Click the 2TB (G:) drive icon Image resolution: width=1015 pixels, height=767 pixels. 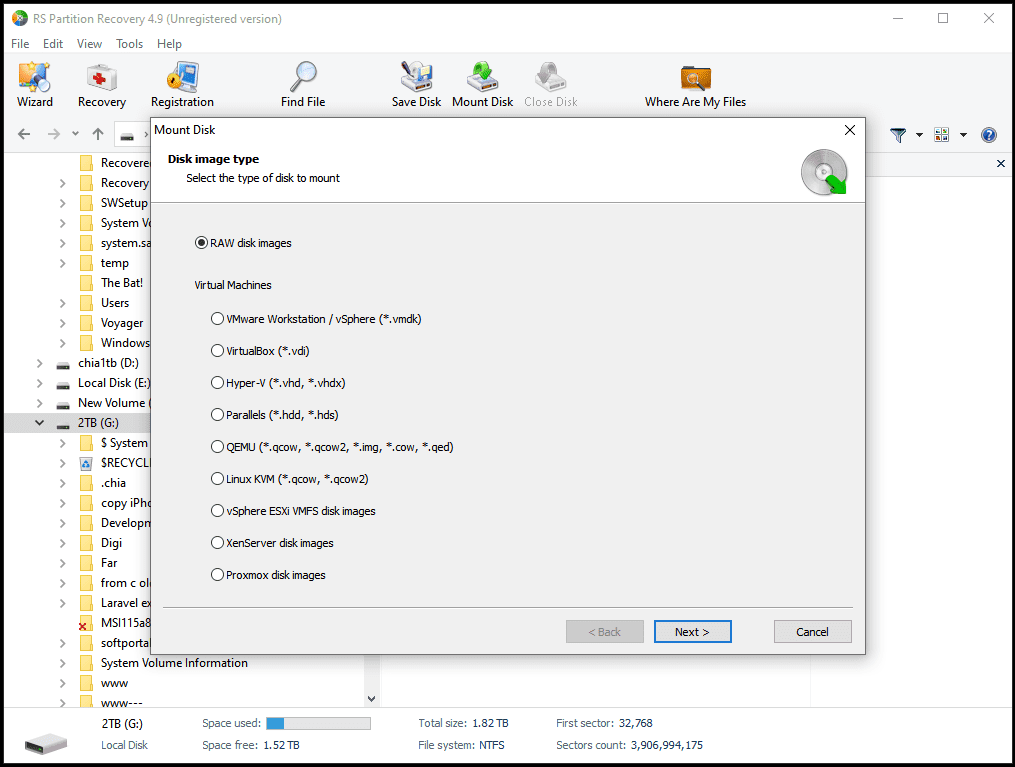[x=63, y=424]
